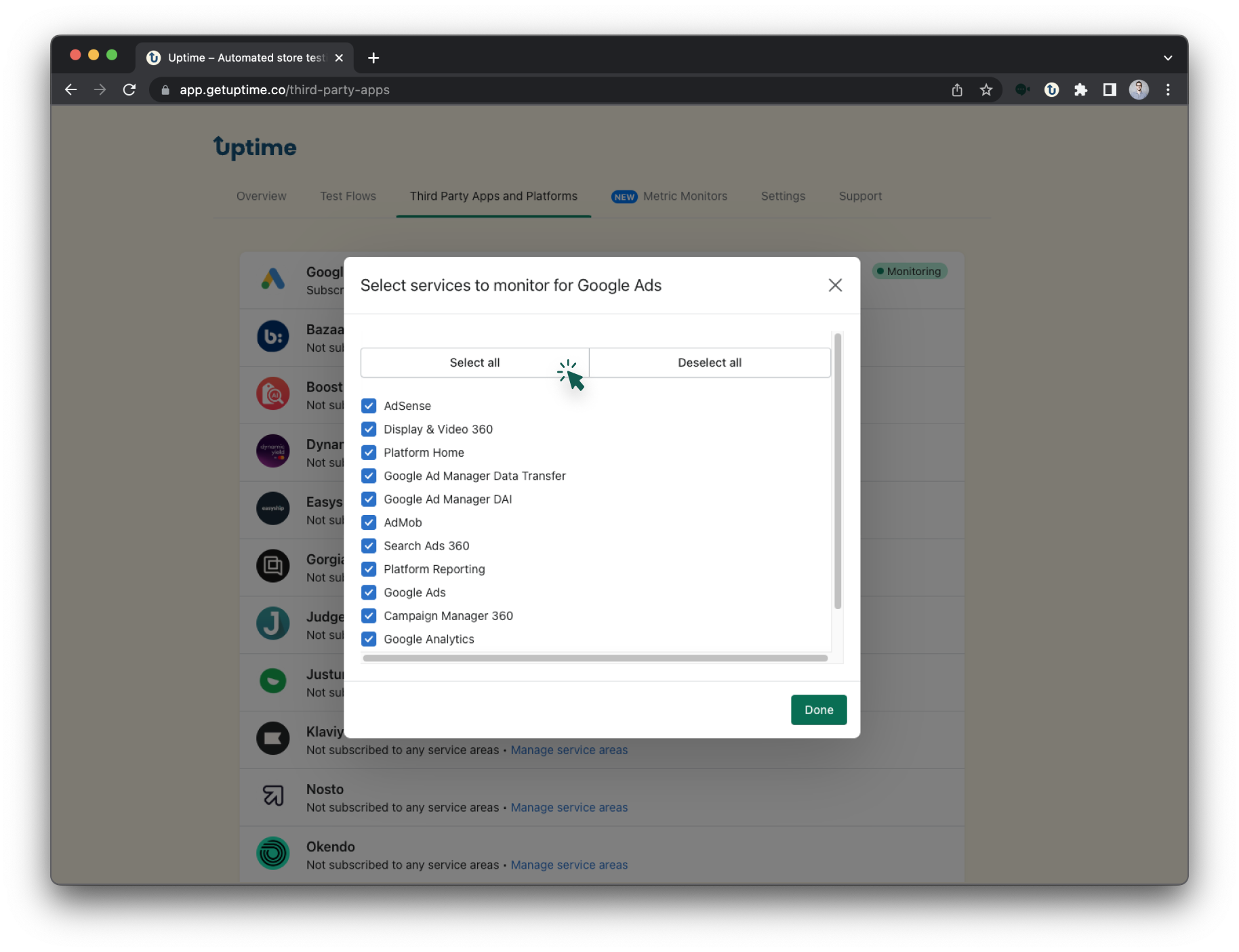Uncheck the AdMob checkbox
Image resolution: width=1239 pixels, height=952 pixels.
[x=369, y=522]
